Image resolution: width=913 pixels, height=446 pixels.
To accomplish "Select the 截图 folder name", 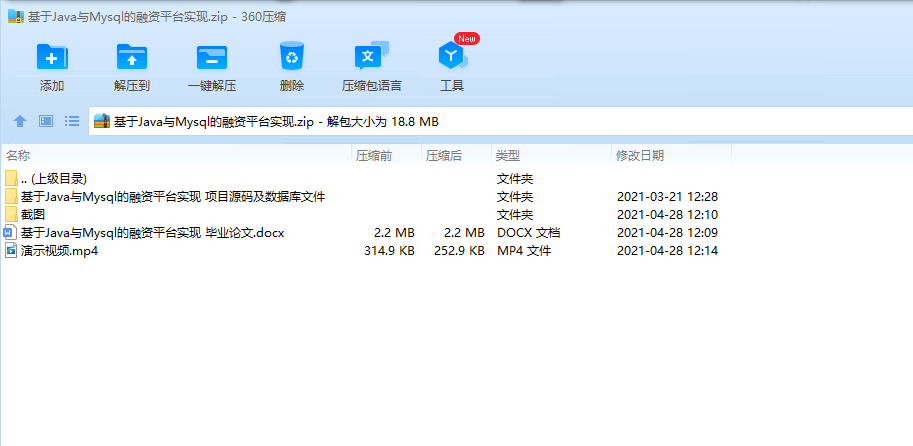I will (33, 215).
